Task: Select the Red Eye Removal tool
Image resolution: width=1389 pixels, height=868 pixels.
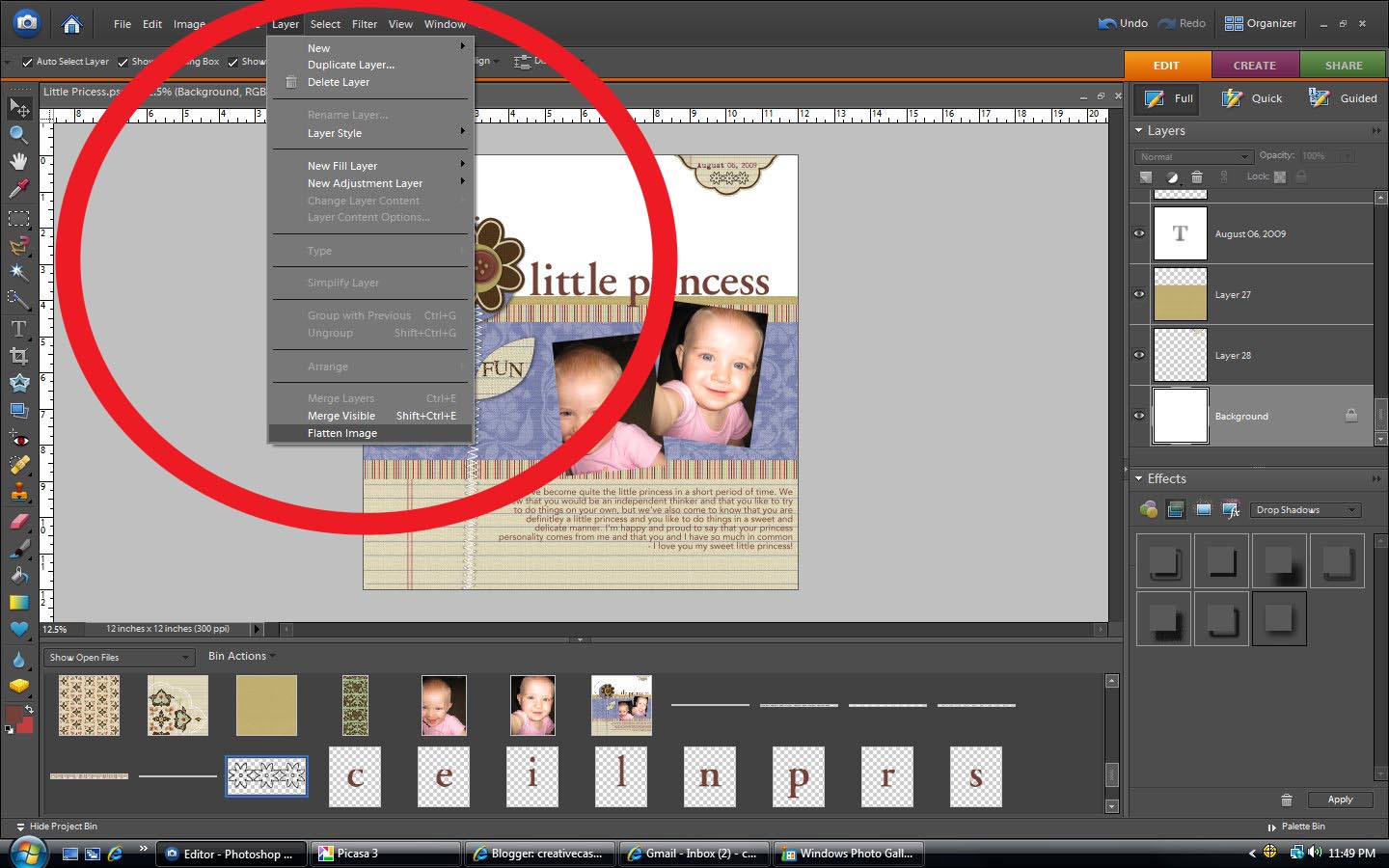Action: [x=18, y=439]
